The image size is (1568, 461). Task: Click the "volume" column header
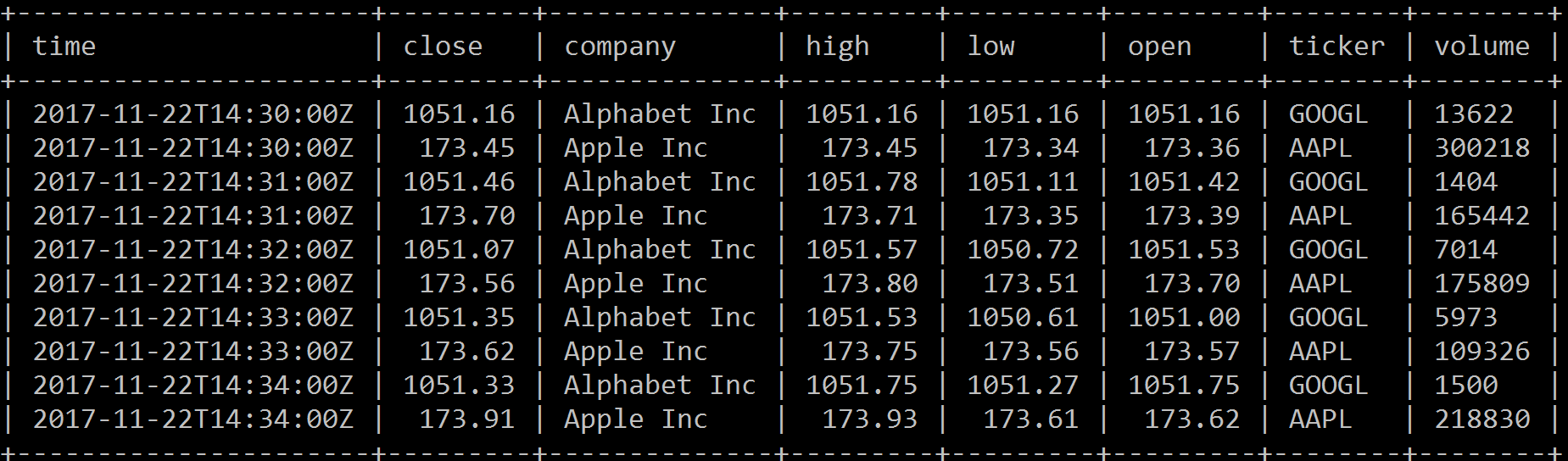[1482, 47]
